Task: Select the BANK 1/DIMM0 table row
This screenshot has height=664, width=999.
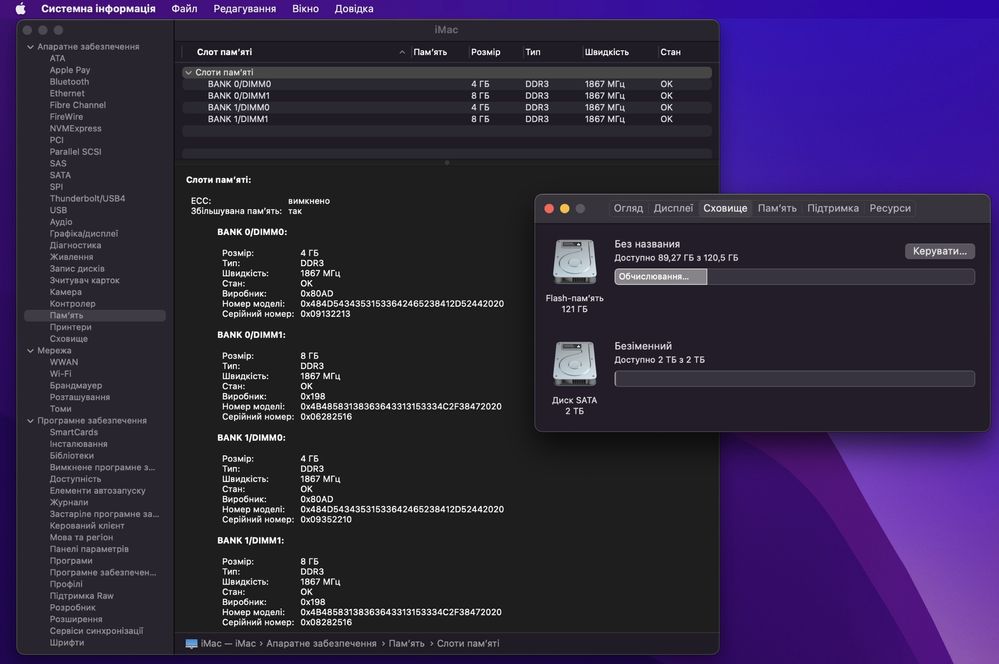Action: (x=447, y=108)
